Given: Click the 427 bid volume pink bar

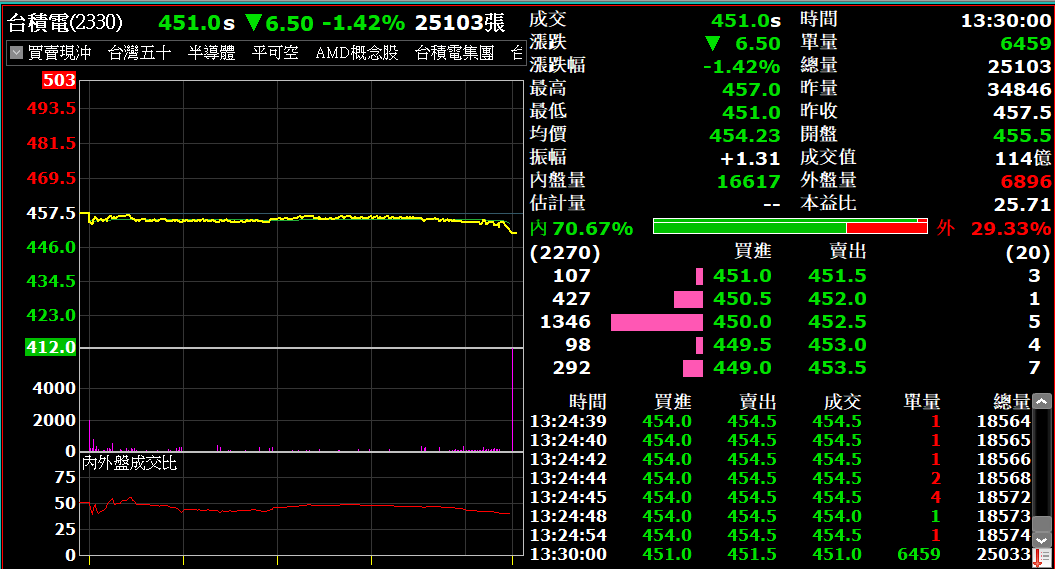Looking at the screenshot, I should point(688,299).
